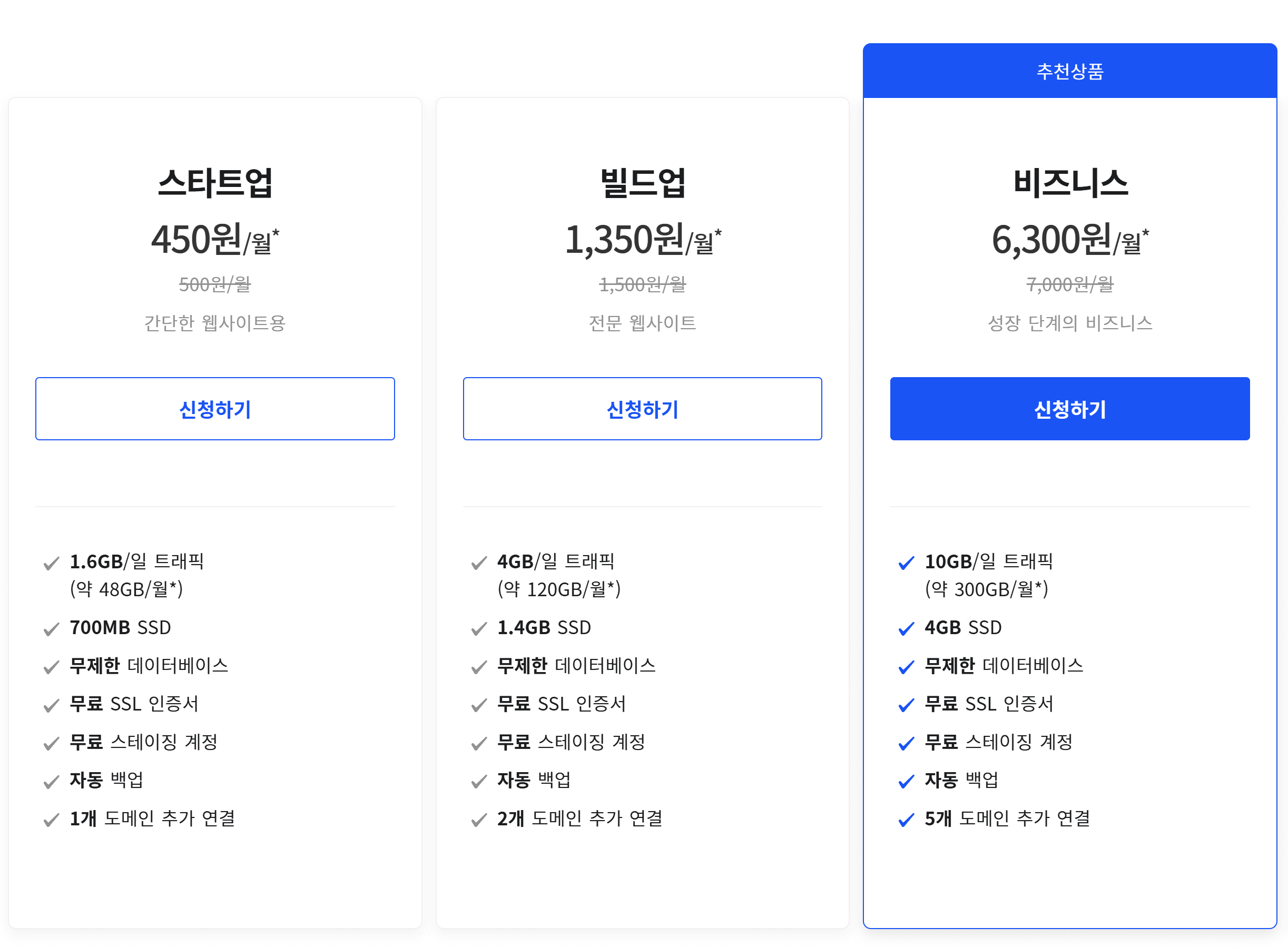Select 신청하기 on the 빌드업 plan

pos(643,409)
